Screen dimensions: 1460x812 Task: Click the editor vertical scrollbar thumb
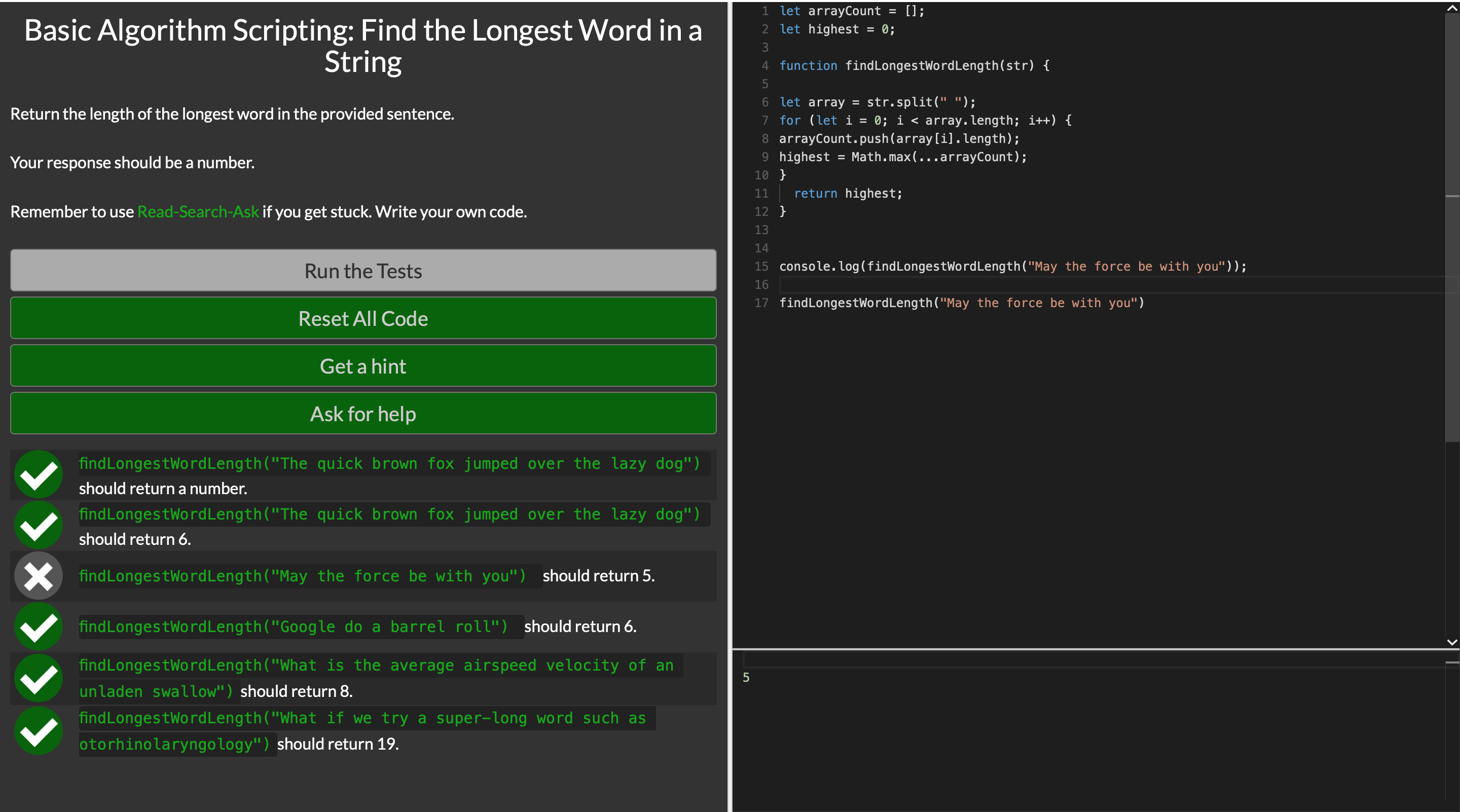1451,227
